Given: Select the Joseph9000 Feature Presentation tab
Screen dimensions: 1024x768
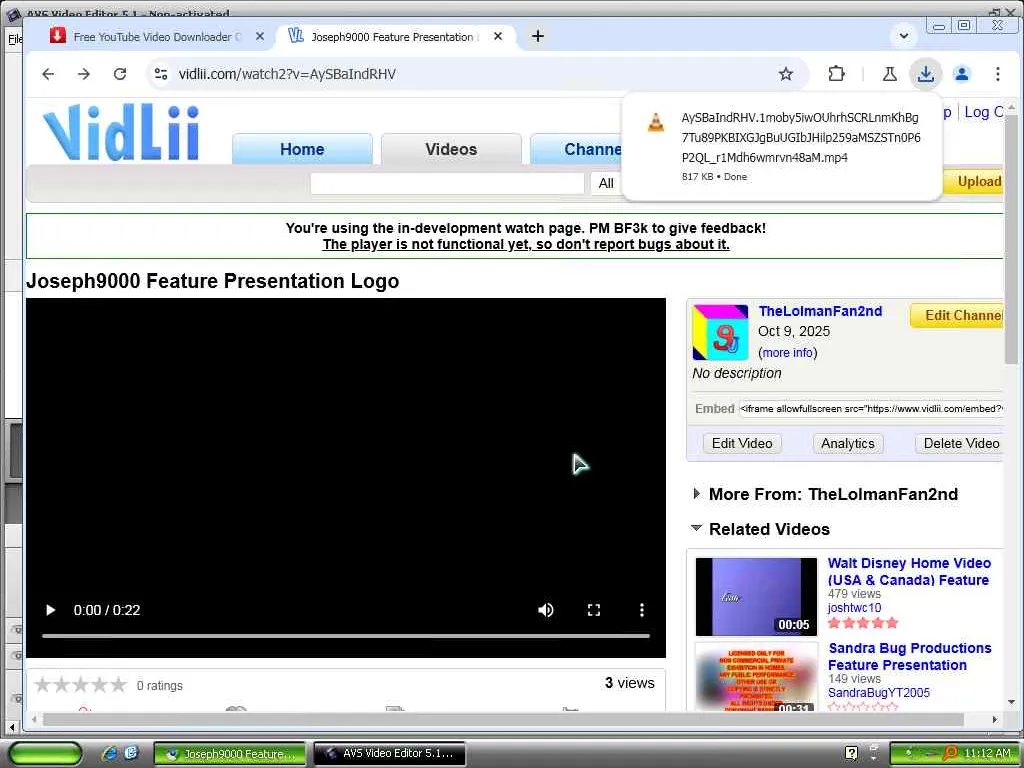Looking at the screenshot, I should point(392,37).
